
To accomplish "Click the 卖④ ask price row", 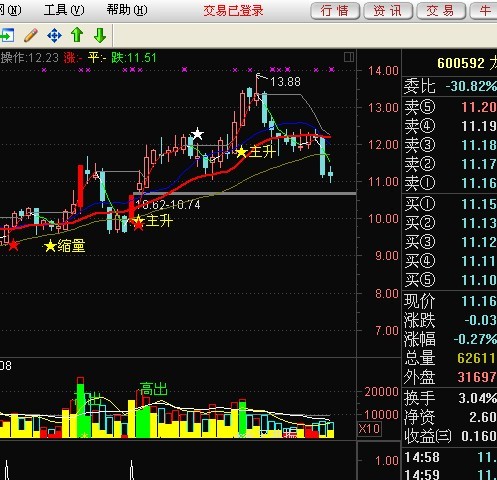I will point(450,126).
